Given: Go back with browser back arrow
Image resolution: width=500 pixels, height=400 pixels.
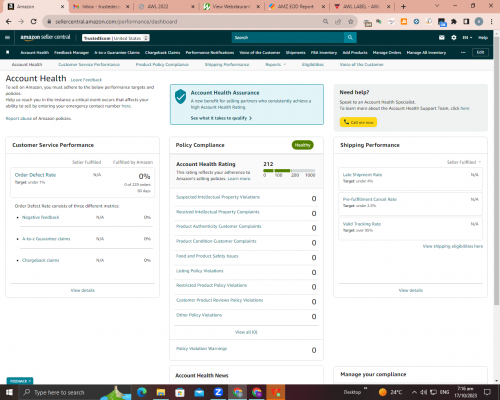Looking at the screenshot, I should pyautogui.click(x=9, y=22).
